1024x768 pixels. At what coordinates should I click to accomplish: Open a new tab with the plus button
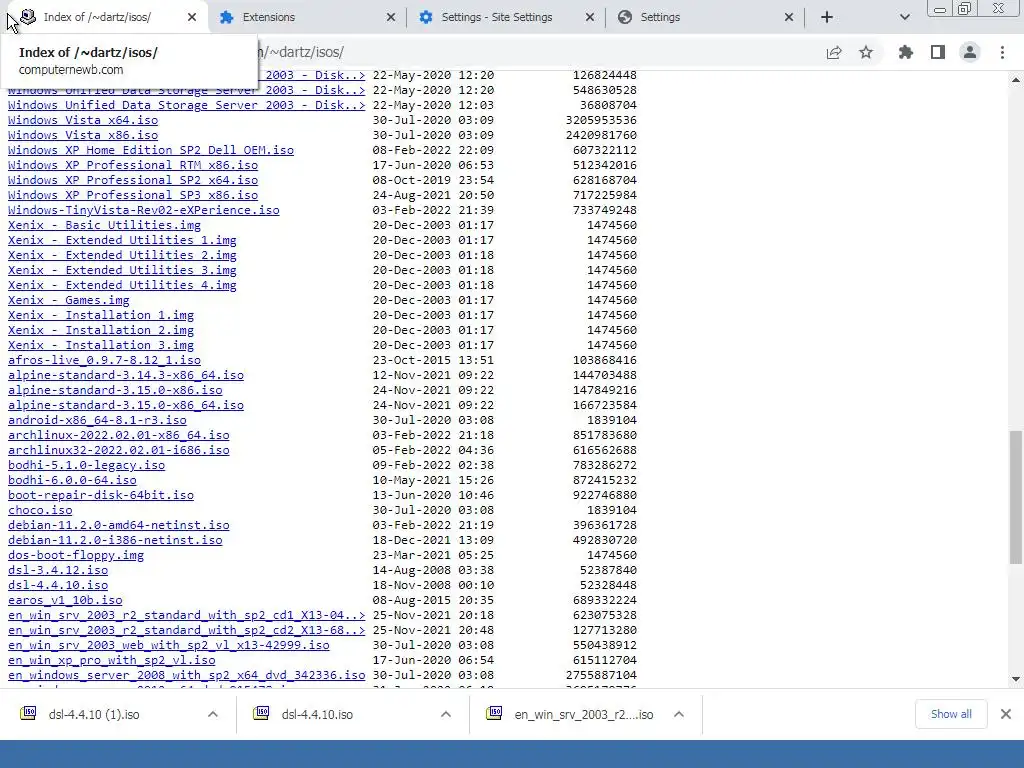click(827, 17)
